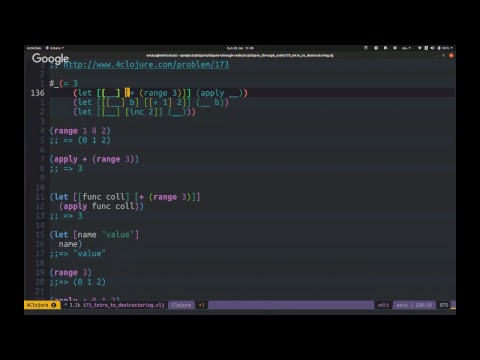Open the clock and calendar in top bar
Screen dimensions: 480x360
[240, 48]
